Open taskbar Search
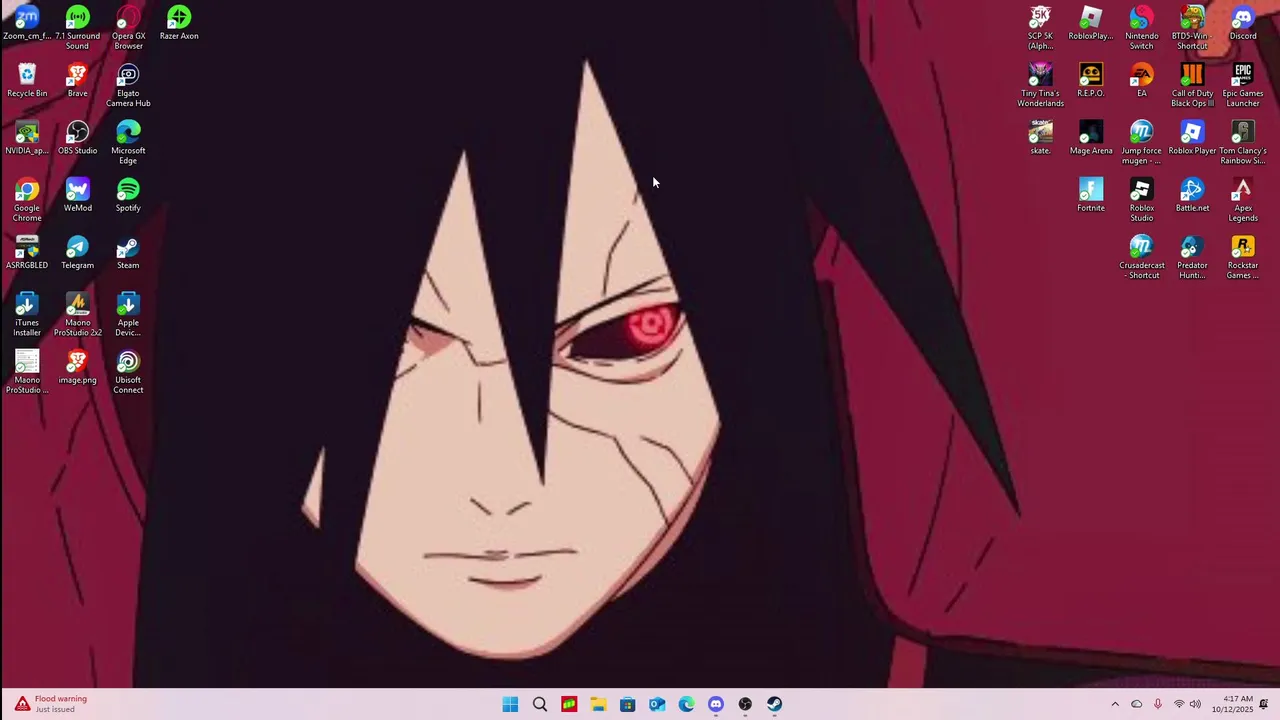 [x=540, y=704]
